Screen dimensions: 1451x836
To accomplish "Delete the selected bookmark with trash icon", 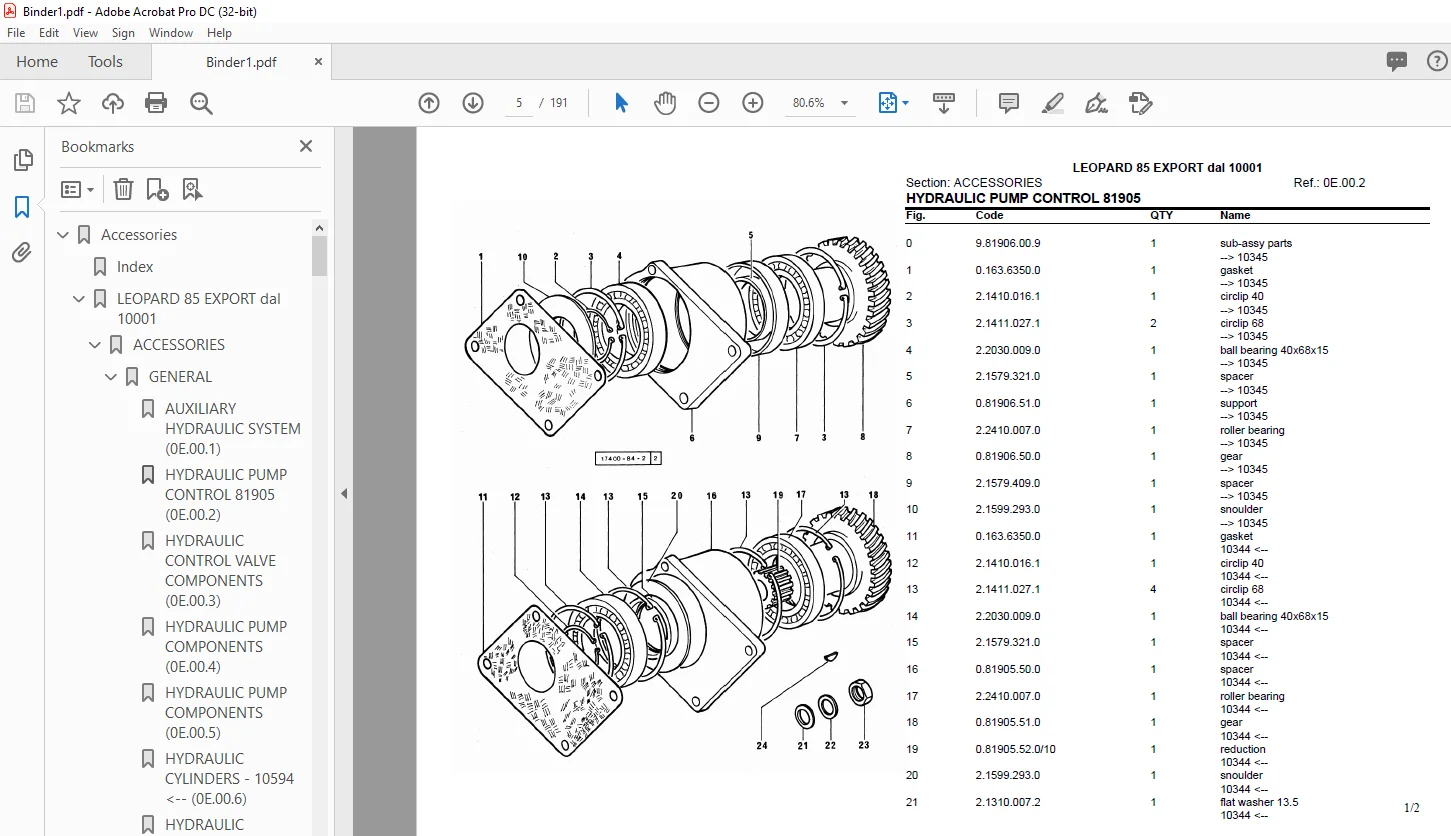I will (123, 189).
